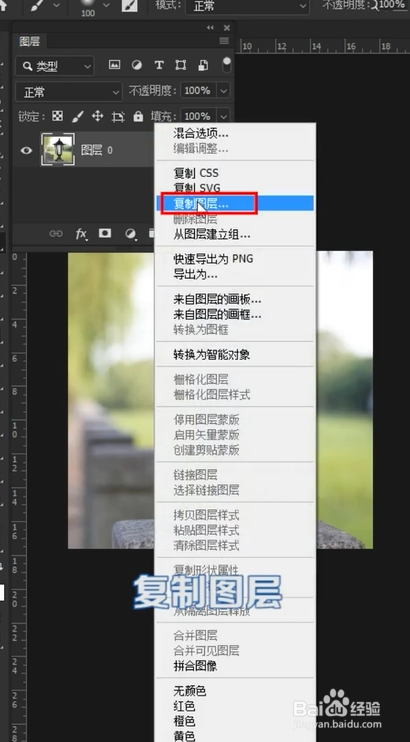Open the fx layer style menu

[x=81, y=233]
